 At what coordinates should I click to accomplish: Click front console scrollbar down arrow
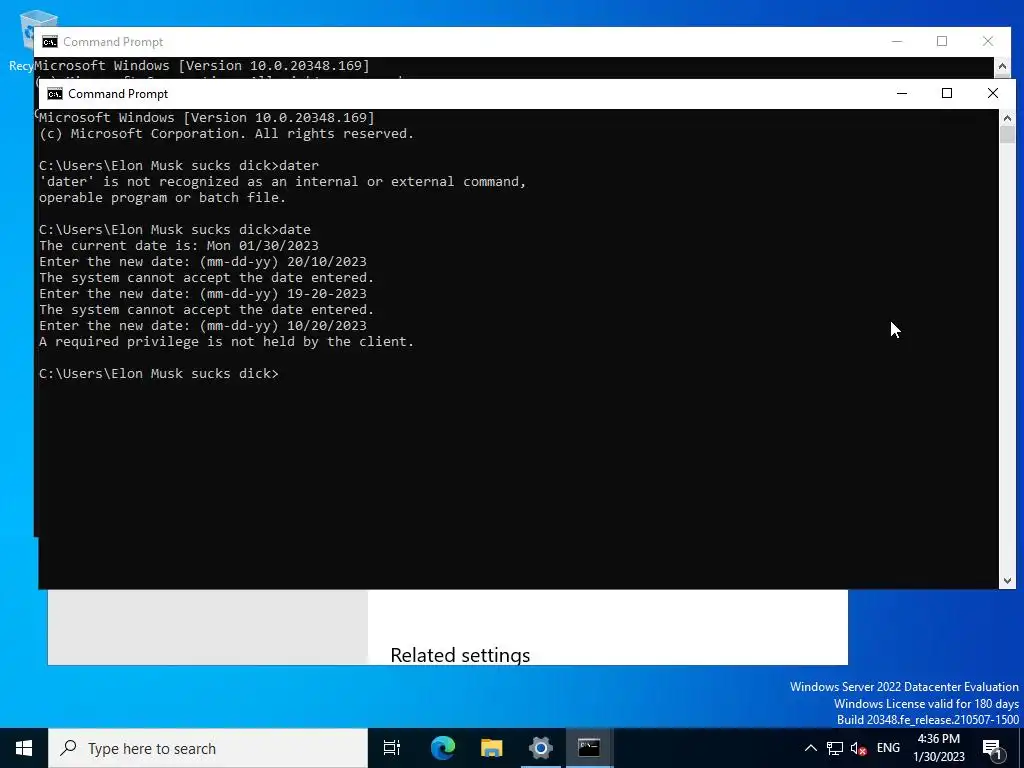[x=1007, y=581]
